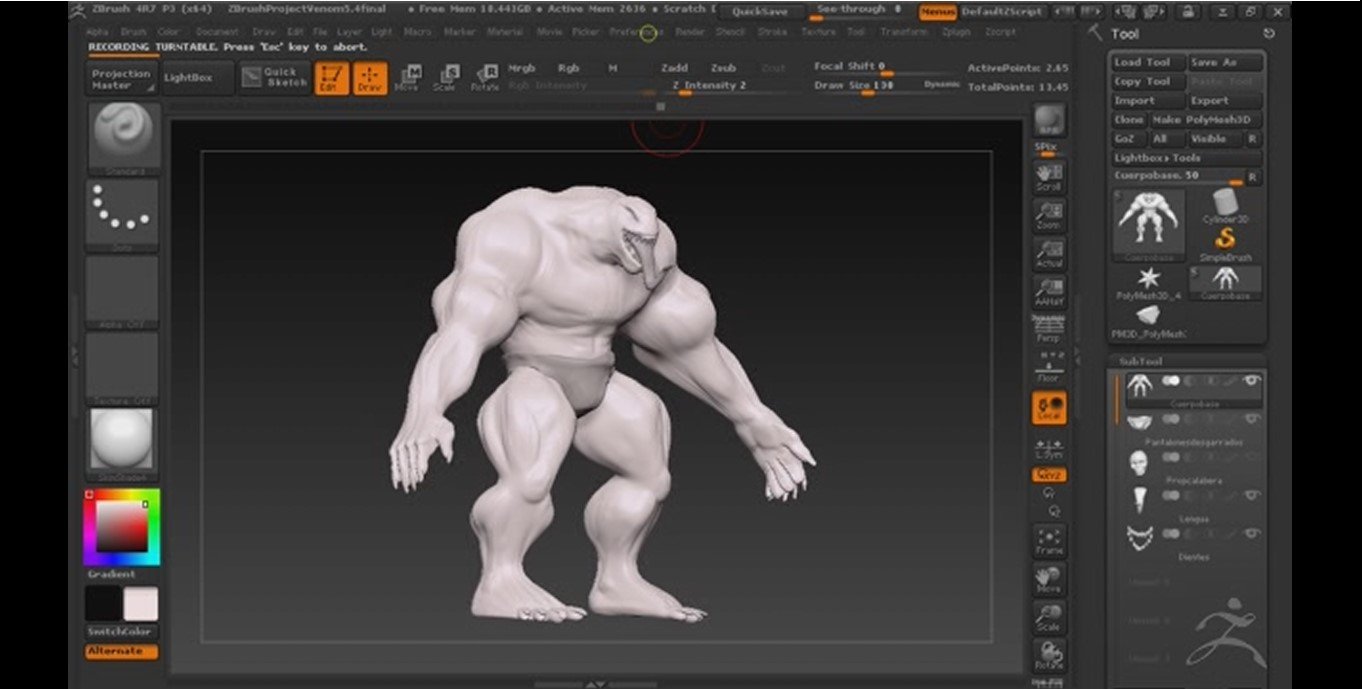Activate Edit mode button

click(331, 78)
